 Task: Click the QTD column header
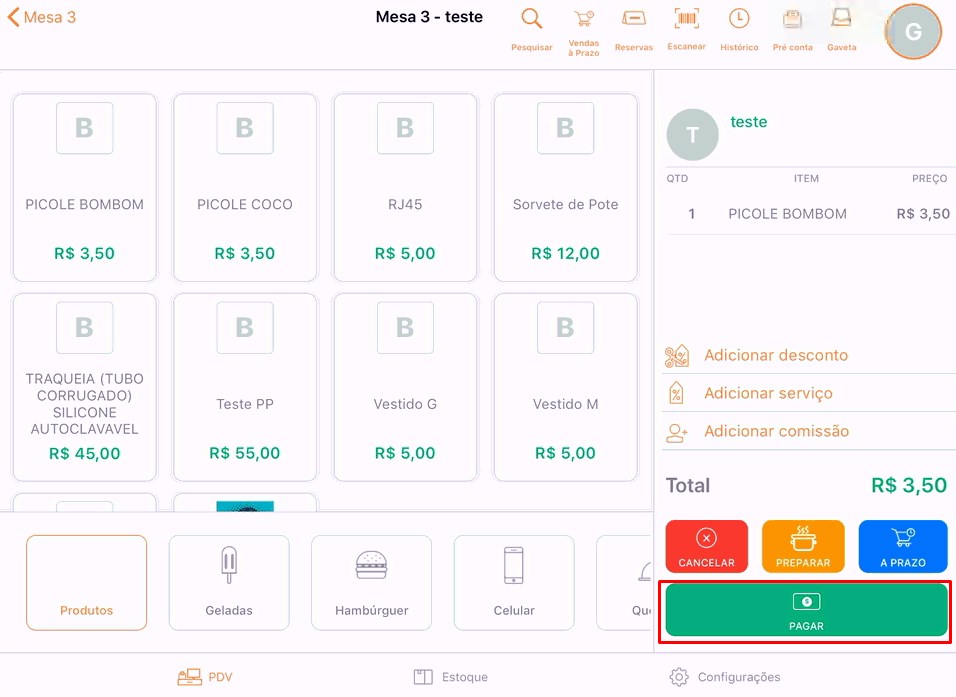[677, 179]
